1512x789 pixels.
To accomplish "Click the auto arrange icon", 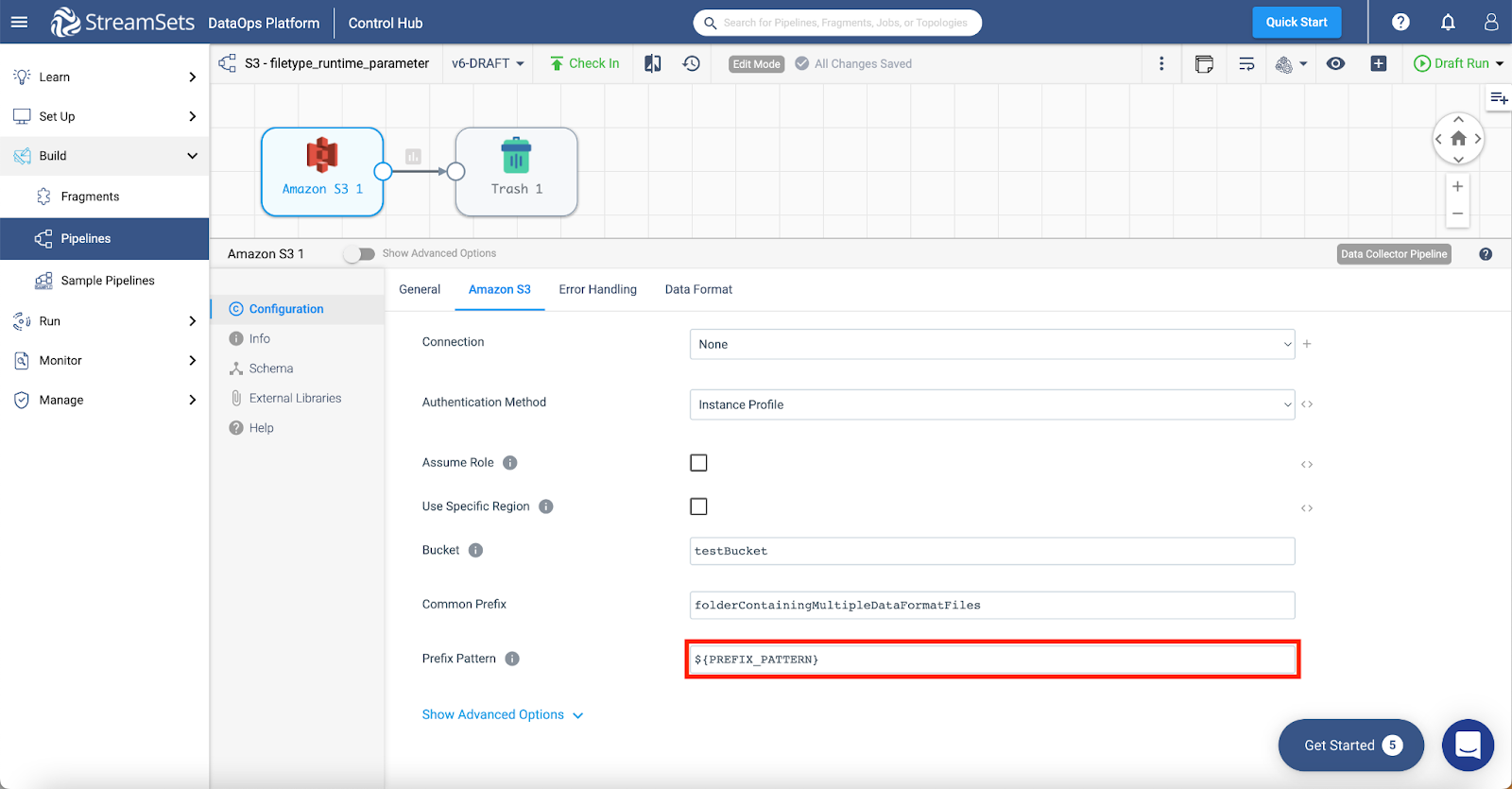I will (x=1246, y=63).
